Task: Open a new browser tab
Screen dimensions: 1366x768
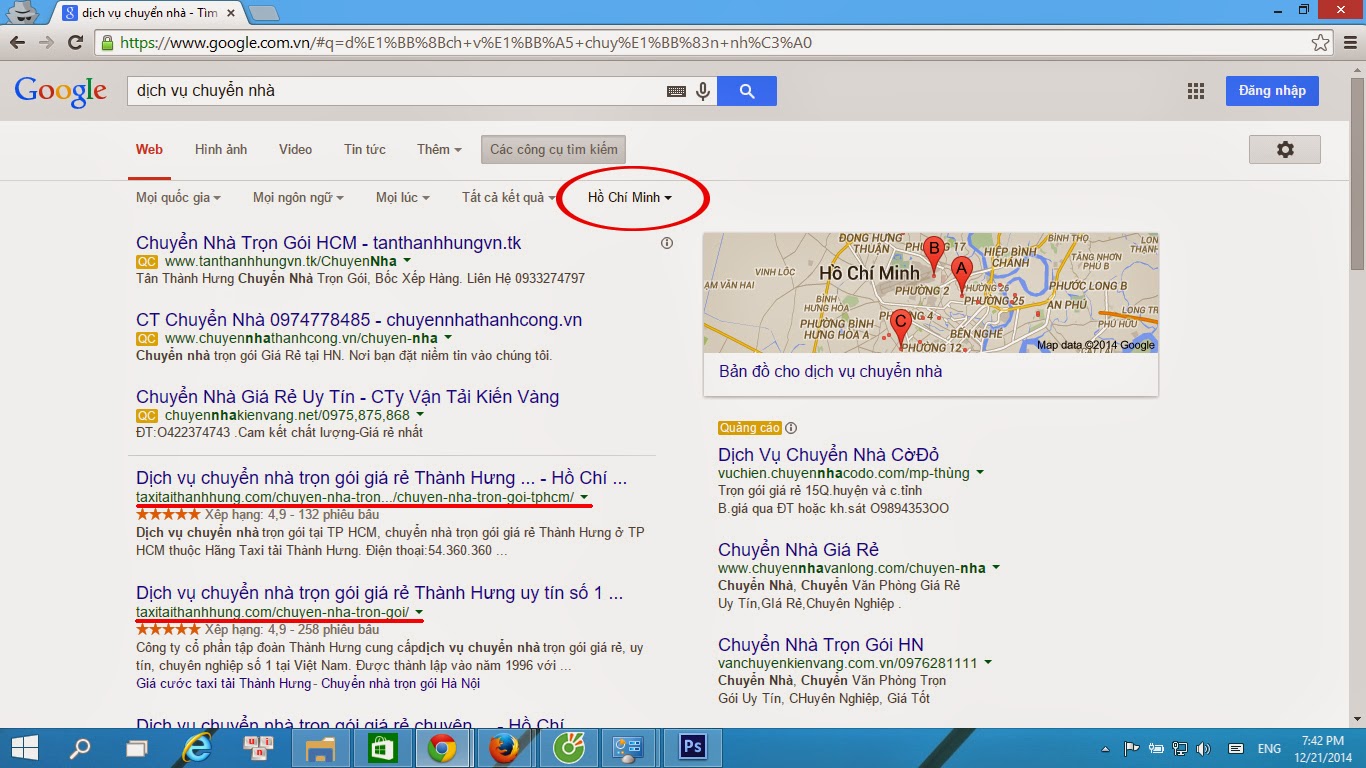Action: [263, 13]
